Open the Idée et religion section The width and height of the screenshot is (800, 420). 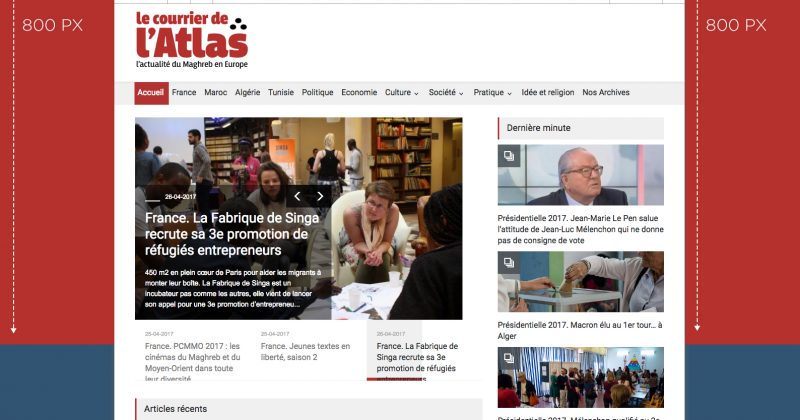pyautogui.click(x=547, y=92)
